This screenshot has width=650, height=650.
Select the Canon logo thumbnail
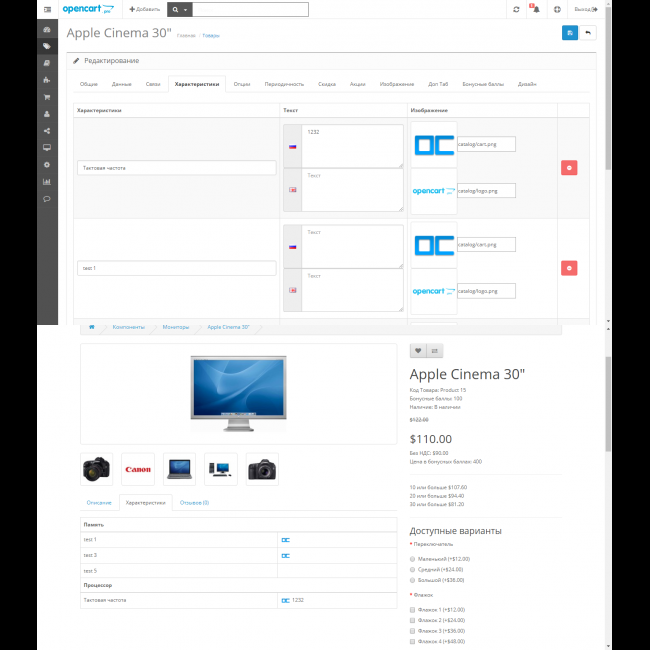point(137,469)
